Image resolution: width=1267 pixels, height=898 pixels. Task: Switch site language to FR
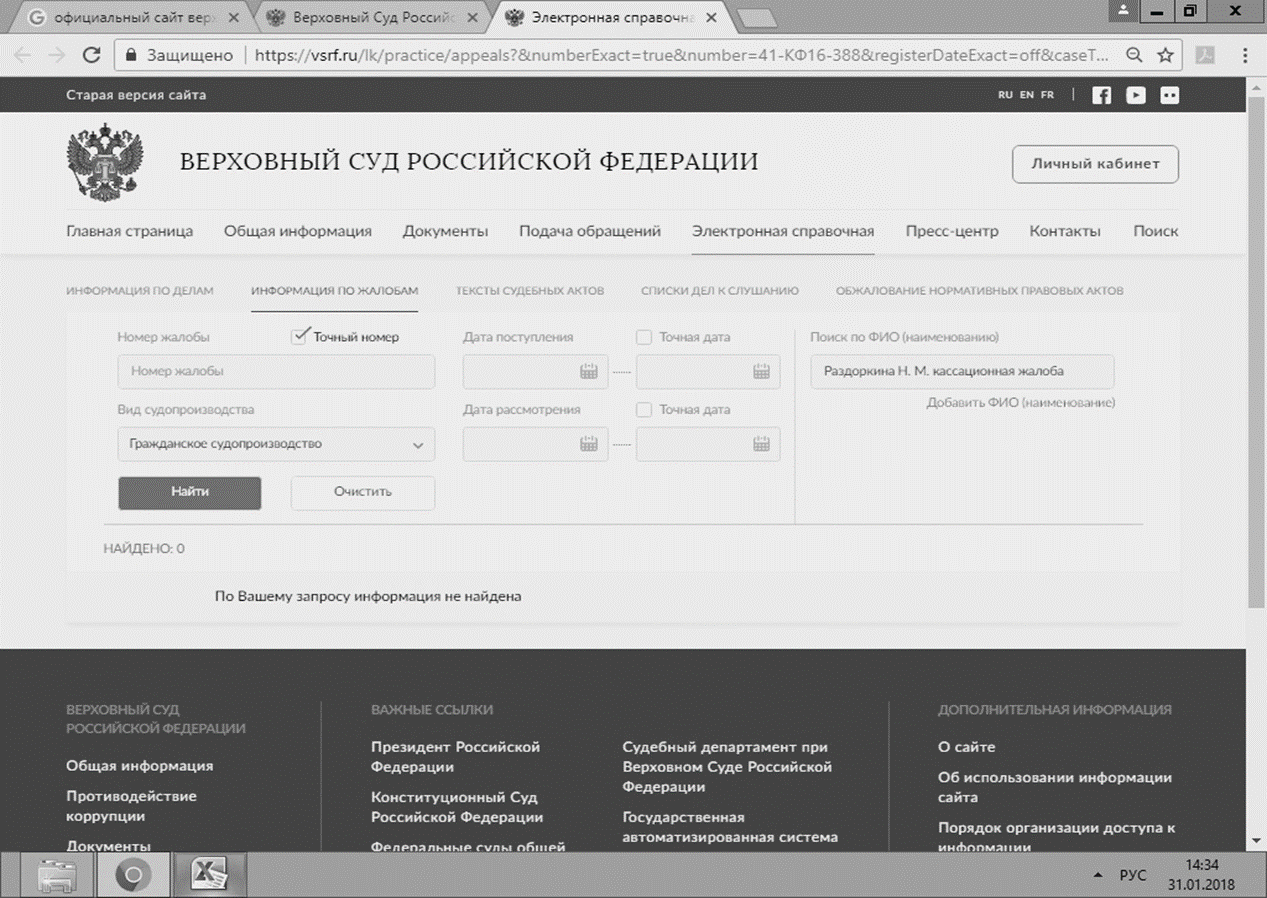coord(1047,95)
